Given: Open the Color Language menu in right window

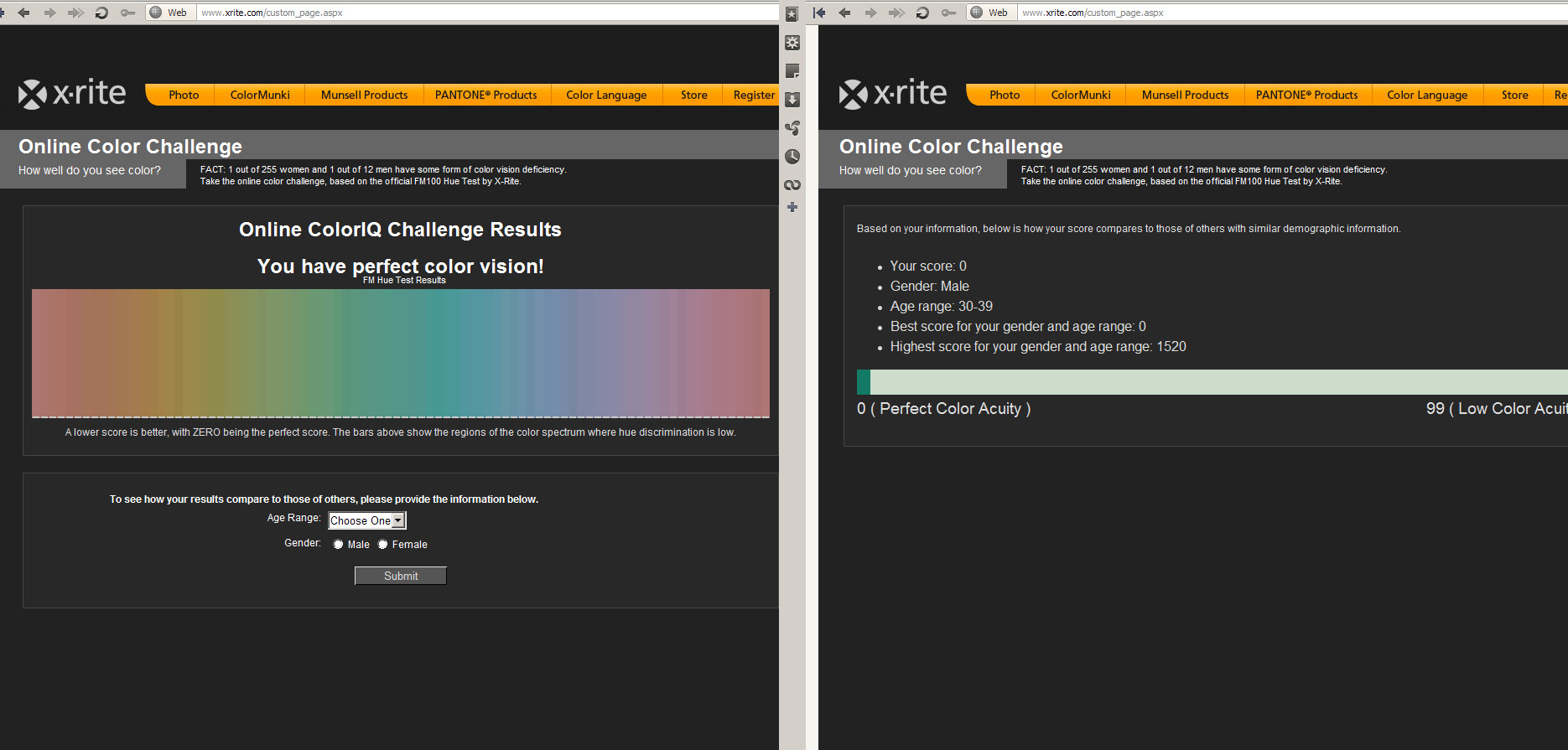Looking at the screenshot, I should click(x=1426, y=96).
